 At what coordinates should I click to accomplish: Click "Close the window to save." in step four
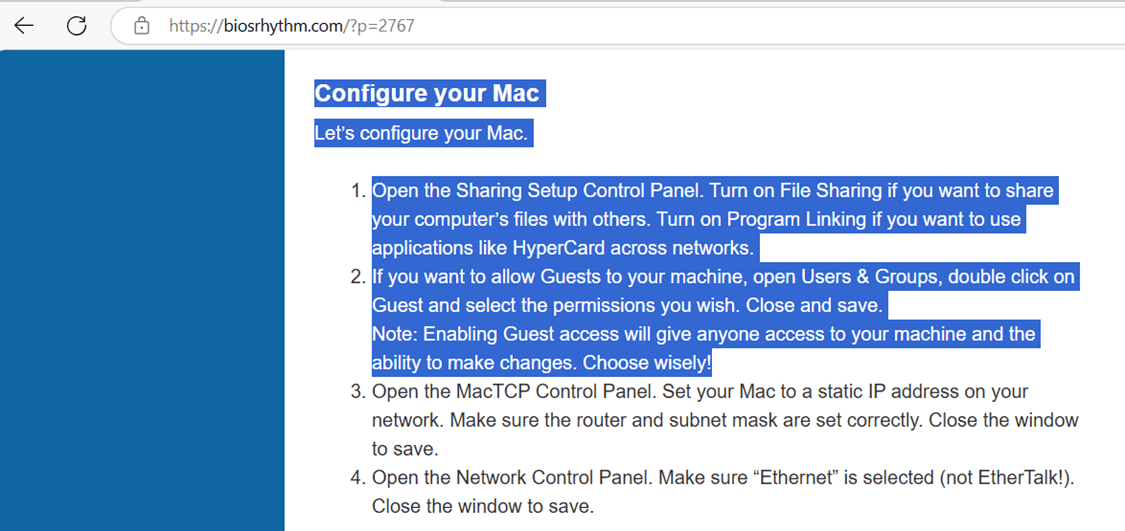point(483,507)
